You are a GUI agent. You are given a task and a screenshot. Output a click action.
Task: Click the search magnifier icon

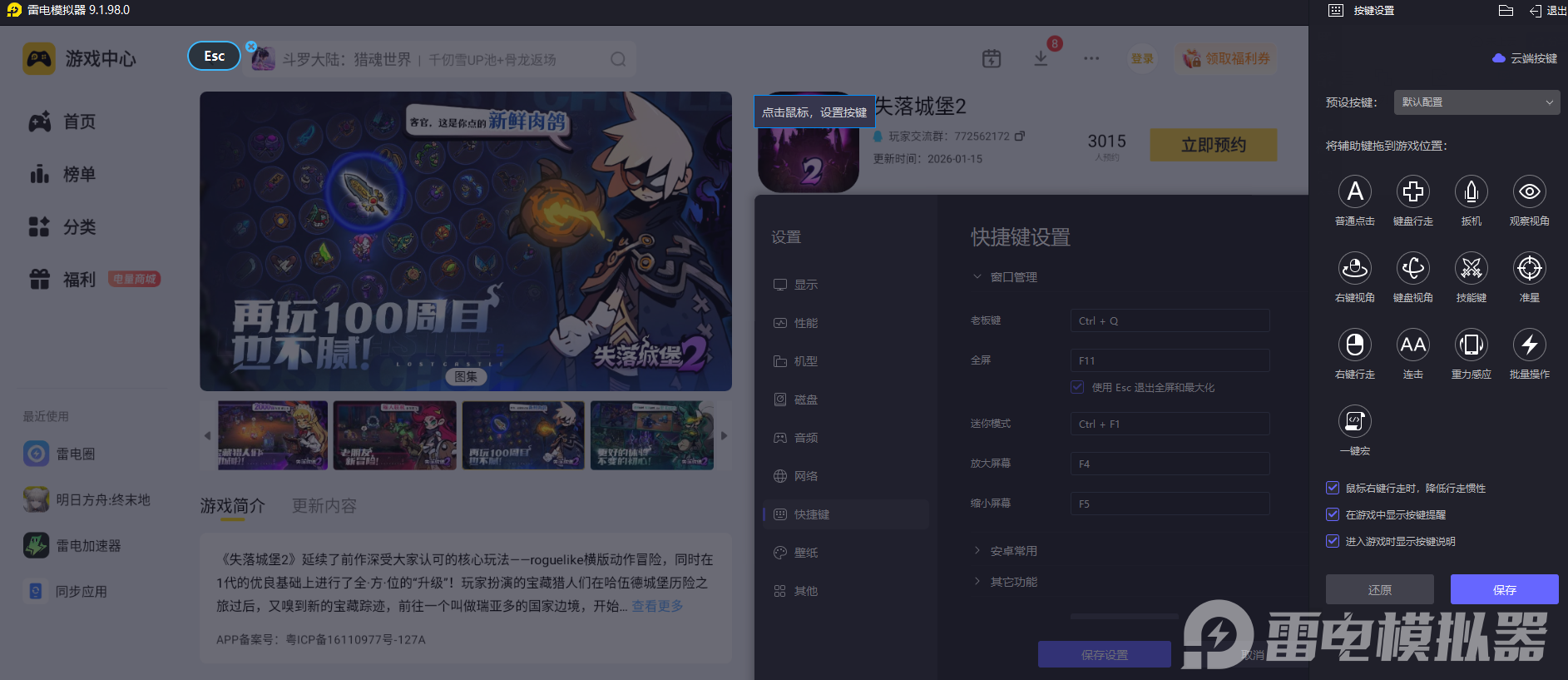[618, 59]
